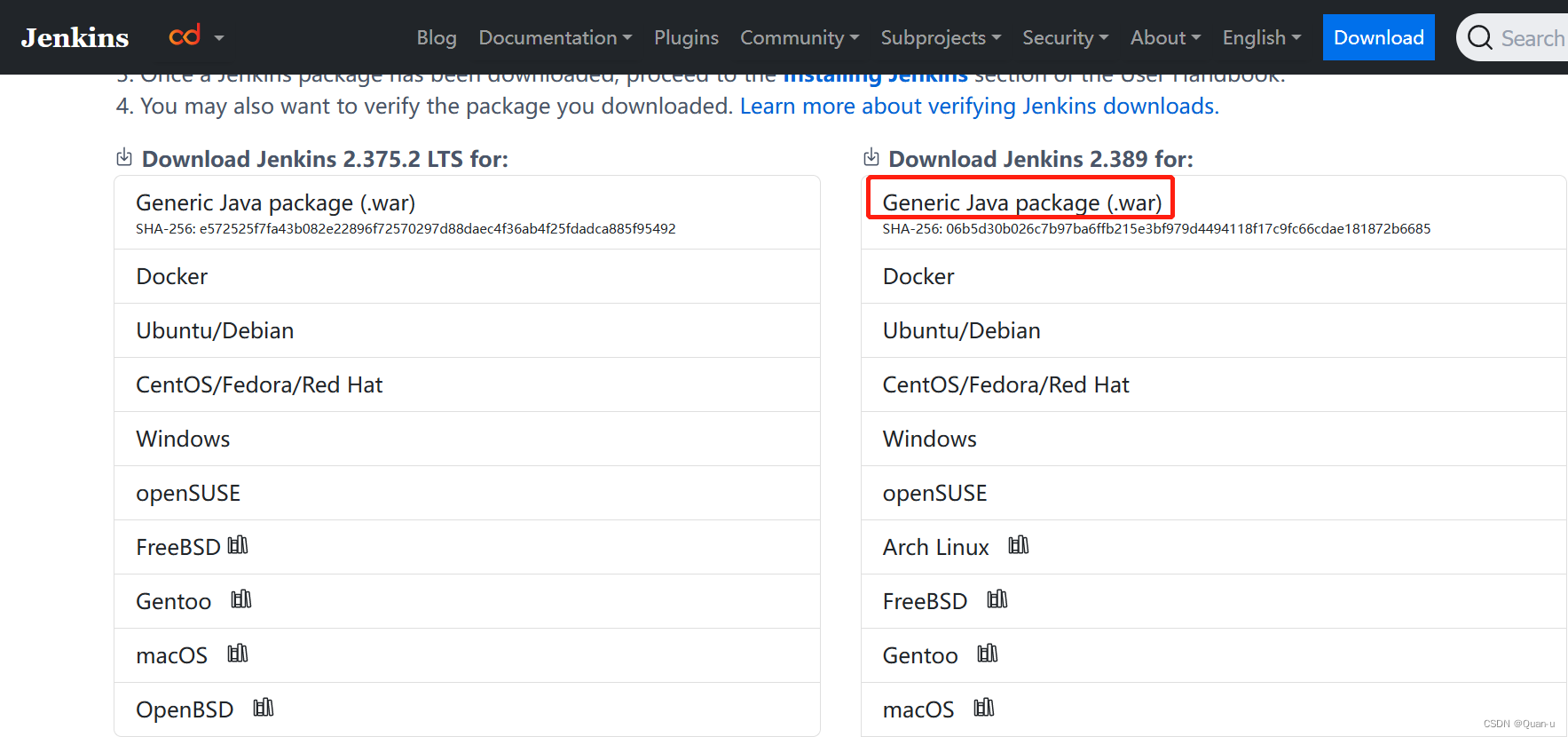The width and height of the screenshot is (1568, 737).
Task: Open the CD Foundation logo icon
Action: click(x=185, y=36)
